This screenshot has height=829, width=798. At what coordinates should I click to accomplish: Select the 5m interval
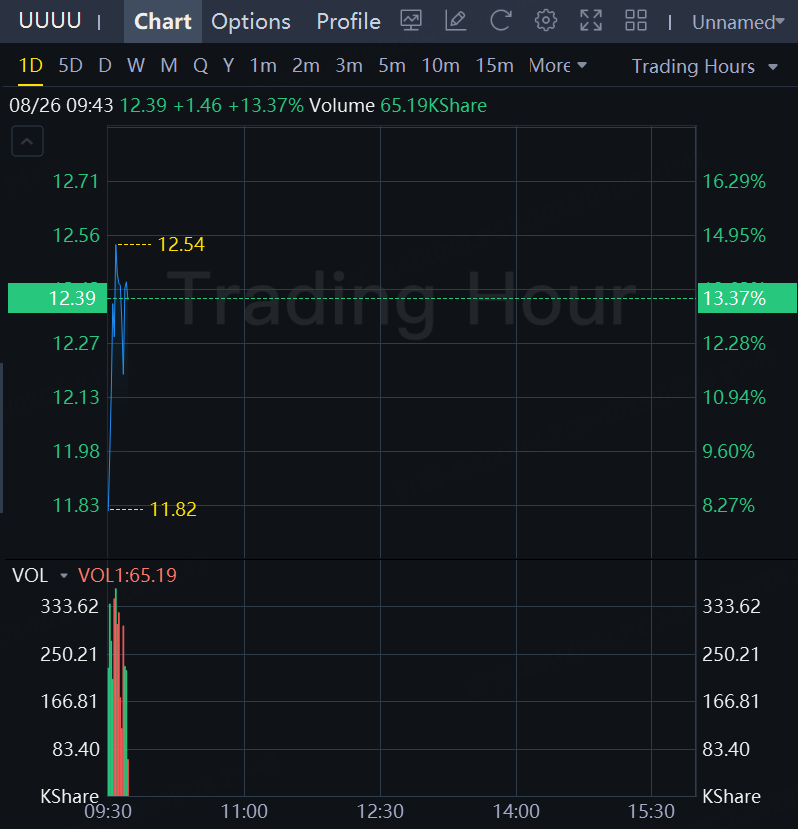click(392, 66)
